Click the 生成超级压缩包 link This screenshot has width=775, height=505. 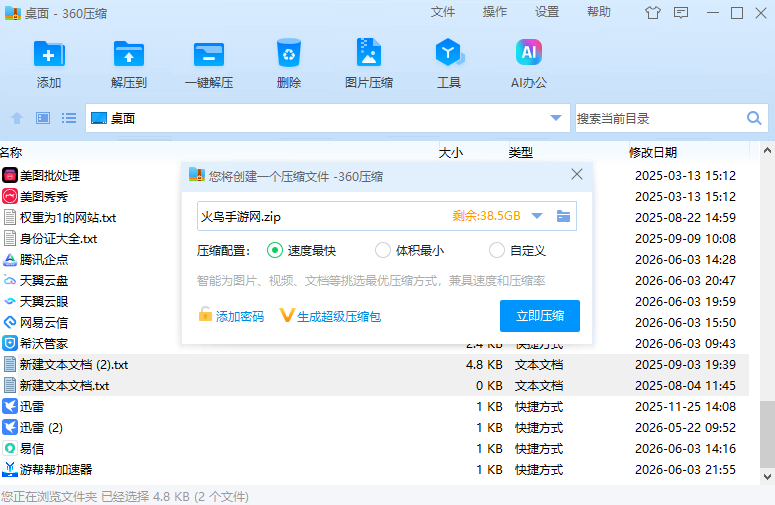[x=339, y=316]
